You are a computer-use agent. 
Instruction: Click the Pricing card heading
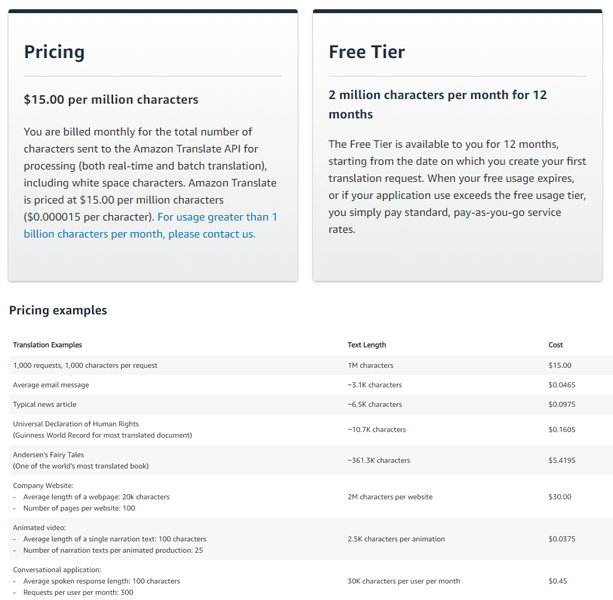coord(54,52)
